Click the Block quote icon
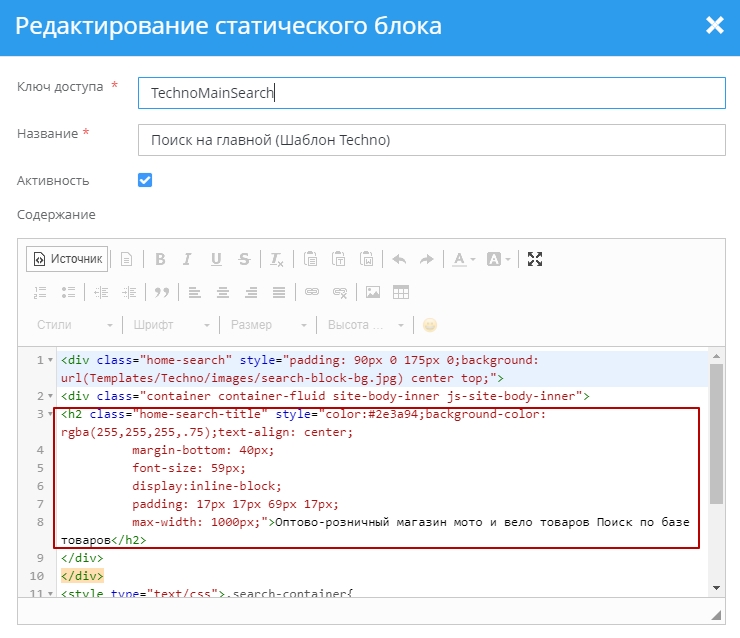The height and width of the screenshot is (638, 740). coord(160,292)
